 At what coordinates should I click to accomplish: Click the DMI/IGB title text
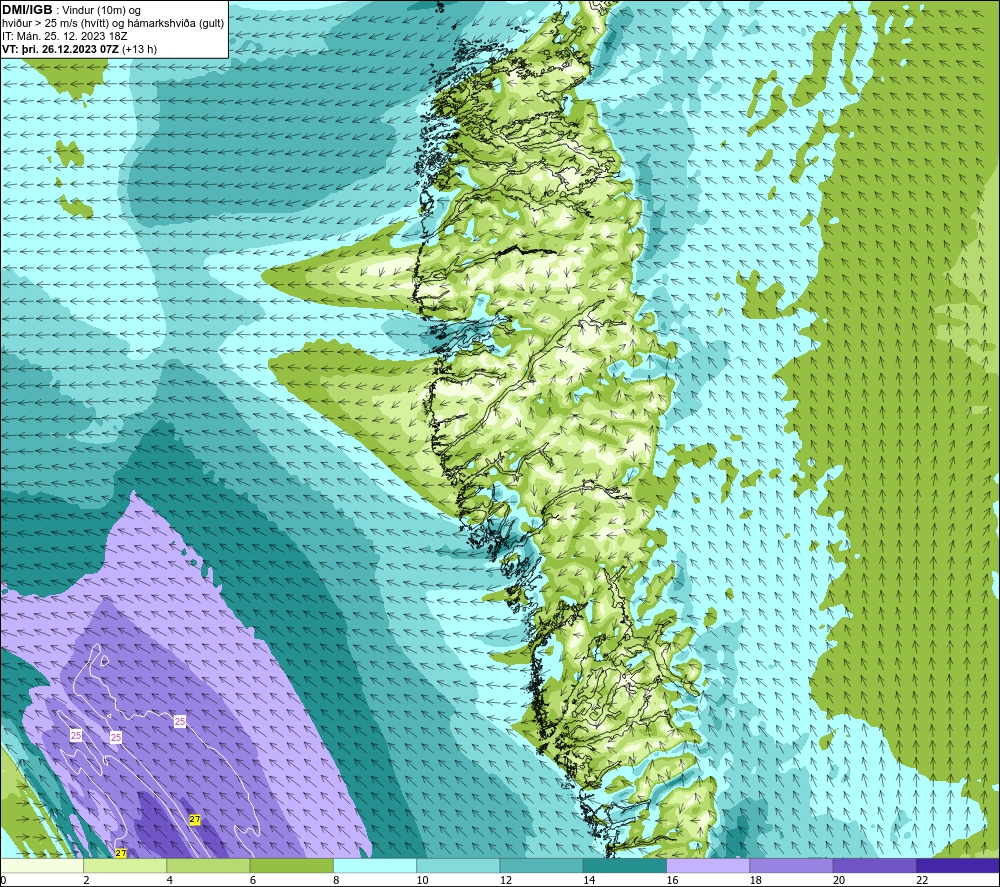27,10
